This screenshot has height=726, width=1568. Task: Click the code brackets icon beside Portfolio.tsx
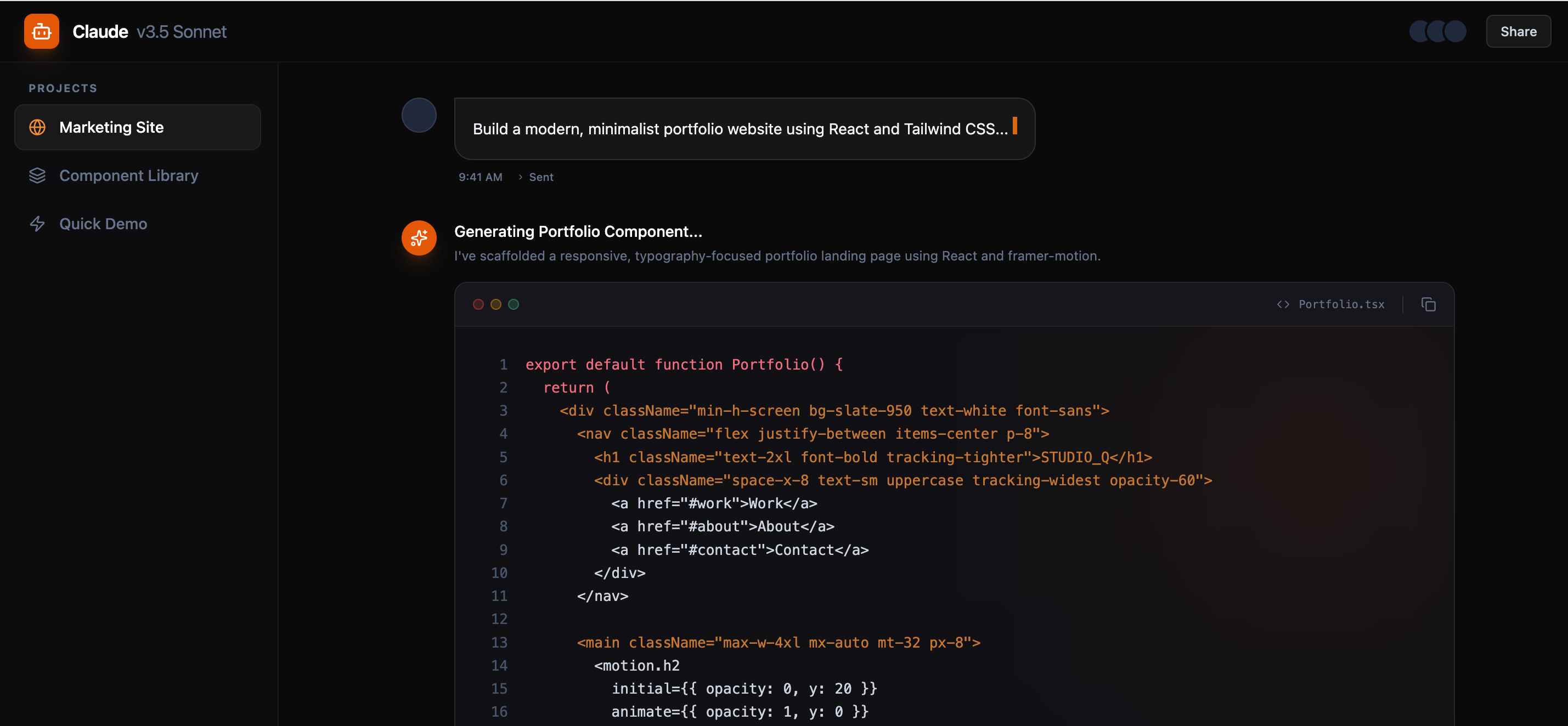pos(1283,304)
